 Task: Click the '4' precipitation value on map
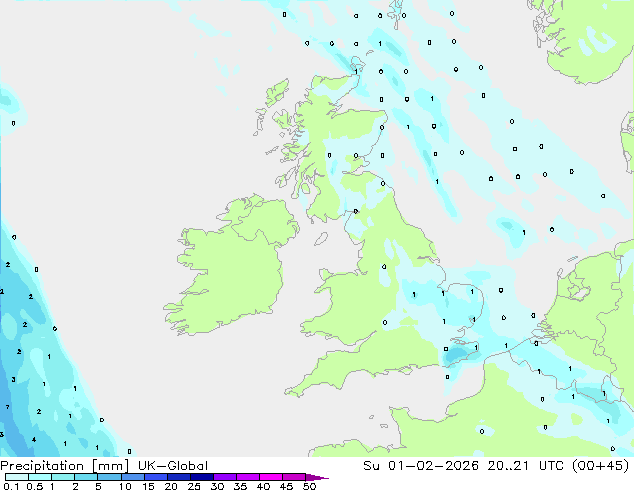coord(34,439)
